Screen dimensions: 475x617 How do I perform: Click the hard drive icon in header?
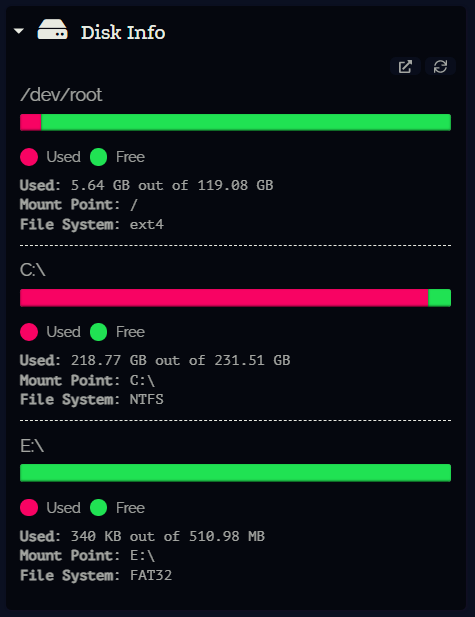pos(52,30)
